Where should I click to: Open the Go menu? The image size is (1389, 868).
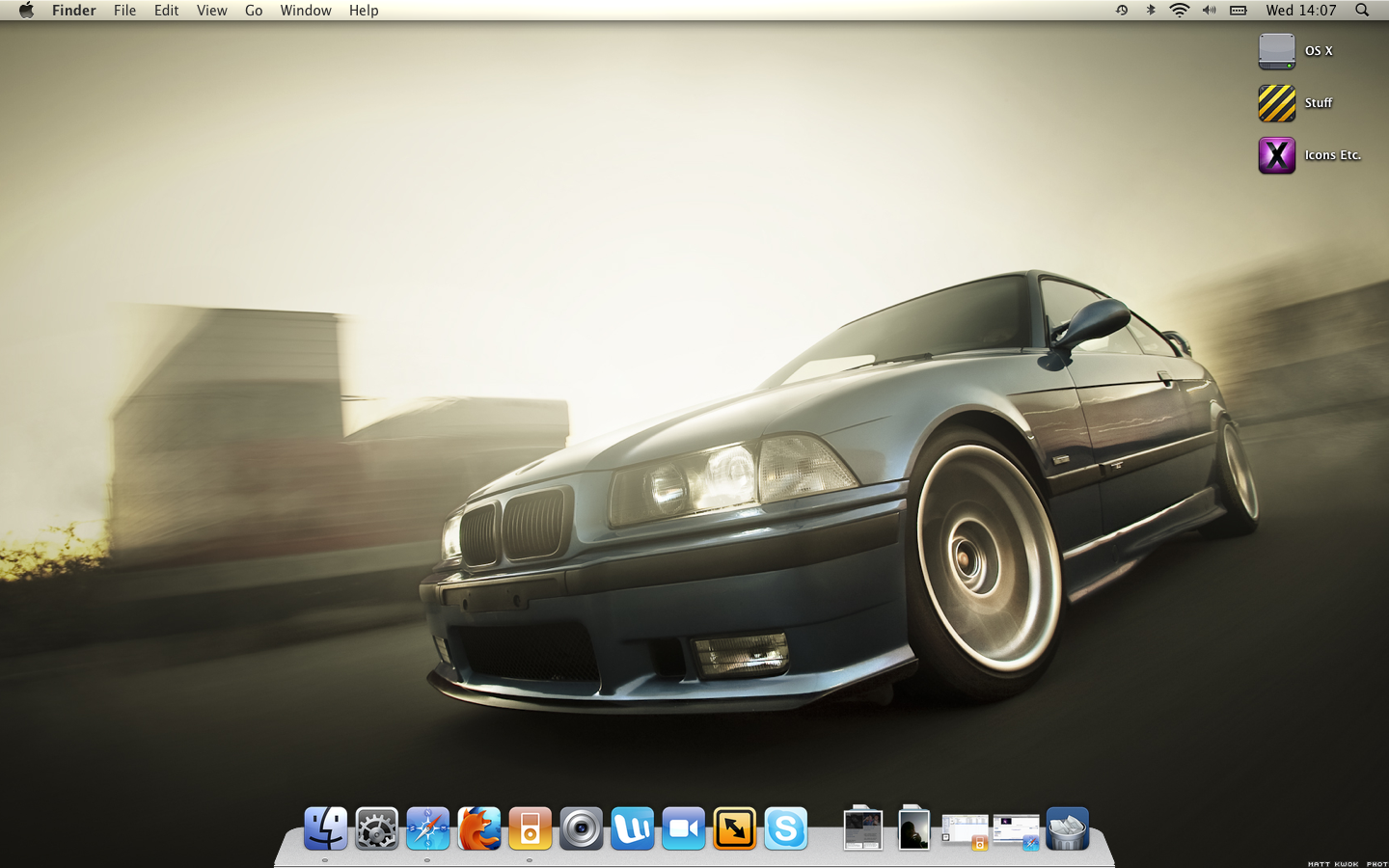pos(254,10)
